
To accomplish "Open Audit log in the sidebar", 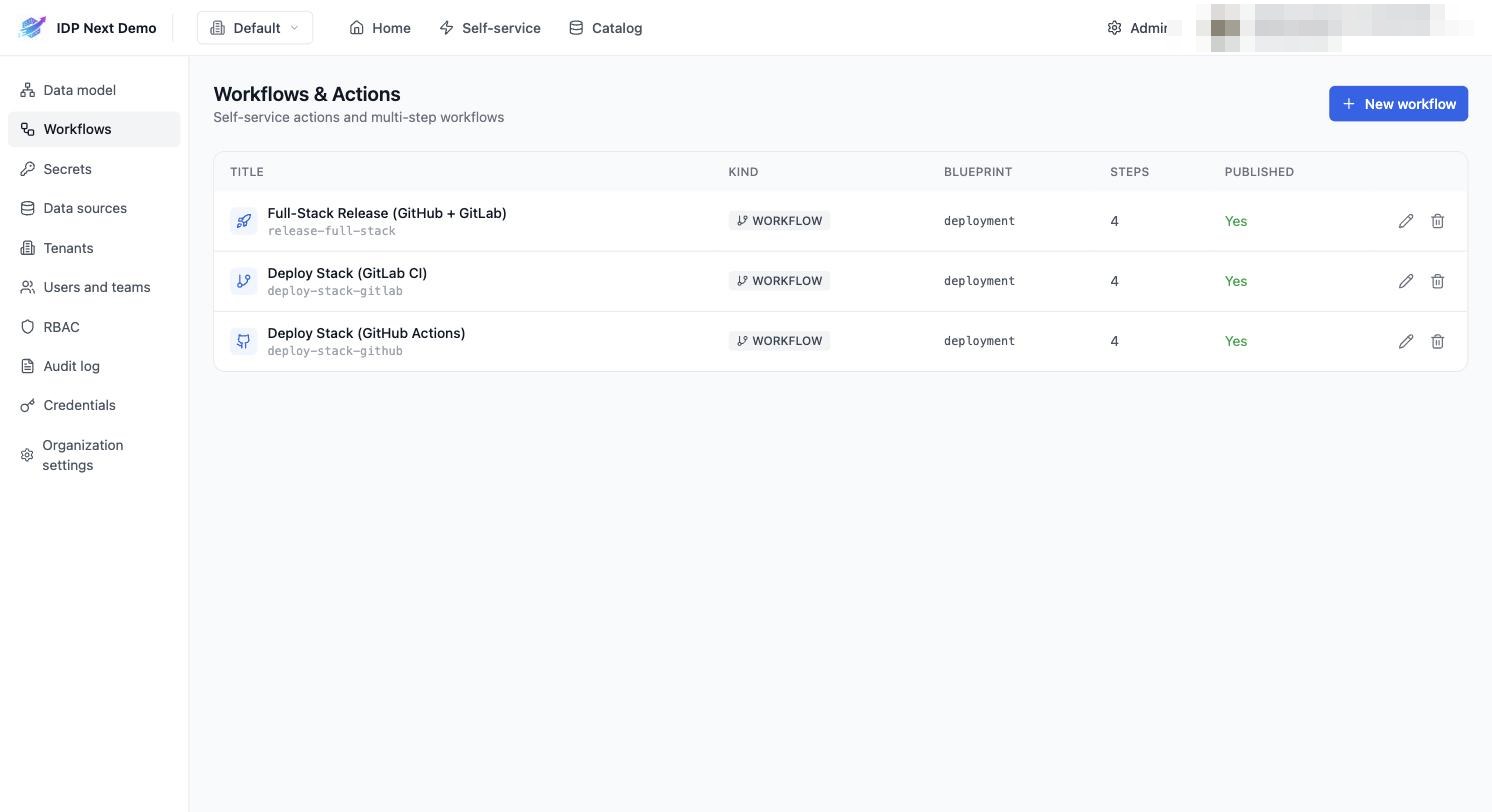I will pyautogui.click(x=94, y=366).
